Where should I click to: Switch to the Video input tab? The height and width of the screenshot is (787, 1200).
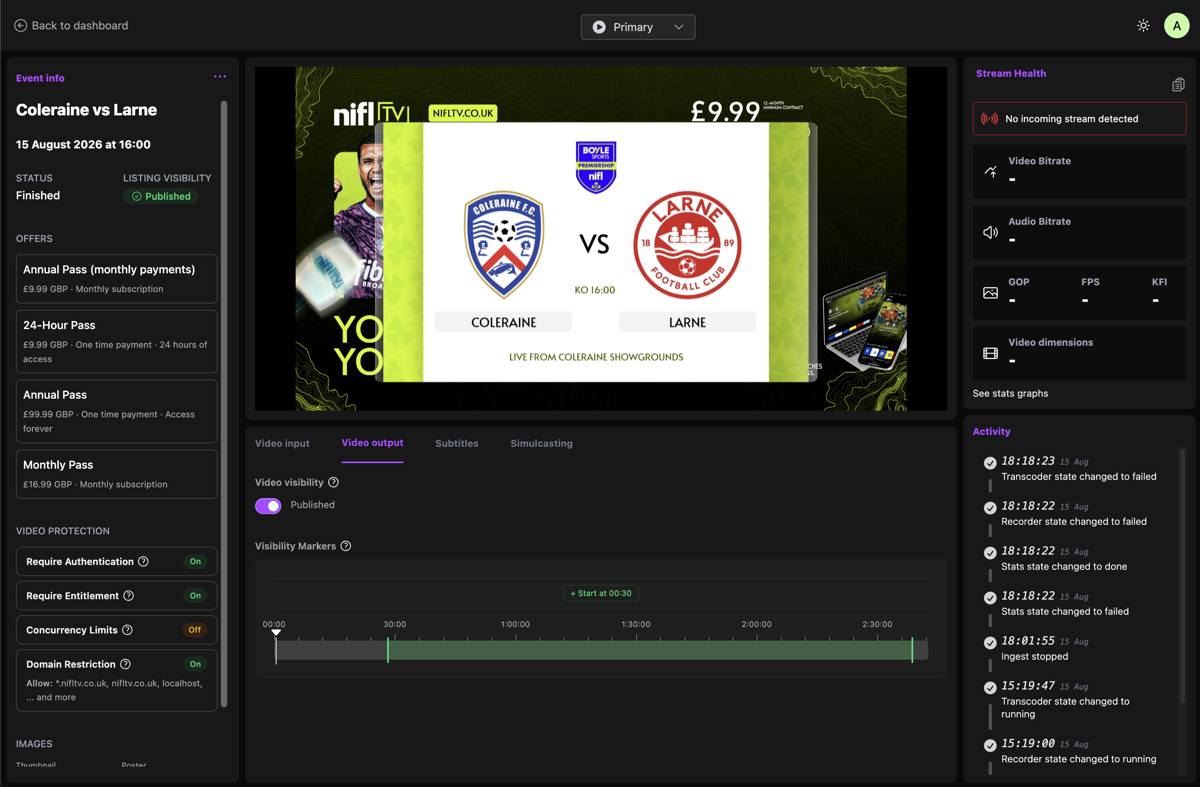coord(282,443)
